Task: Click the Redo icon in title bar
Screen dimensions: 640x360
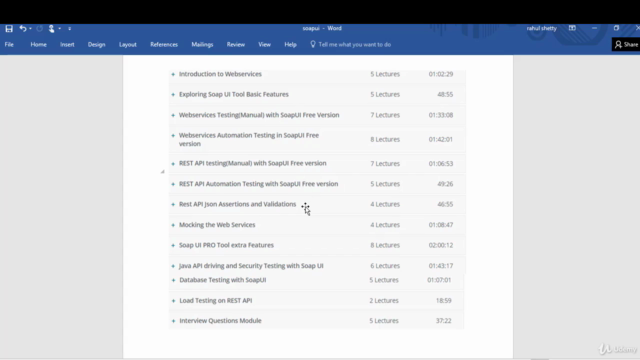Action: 40,29
